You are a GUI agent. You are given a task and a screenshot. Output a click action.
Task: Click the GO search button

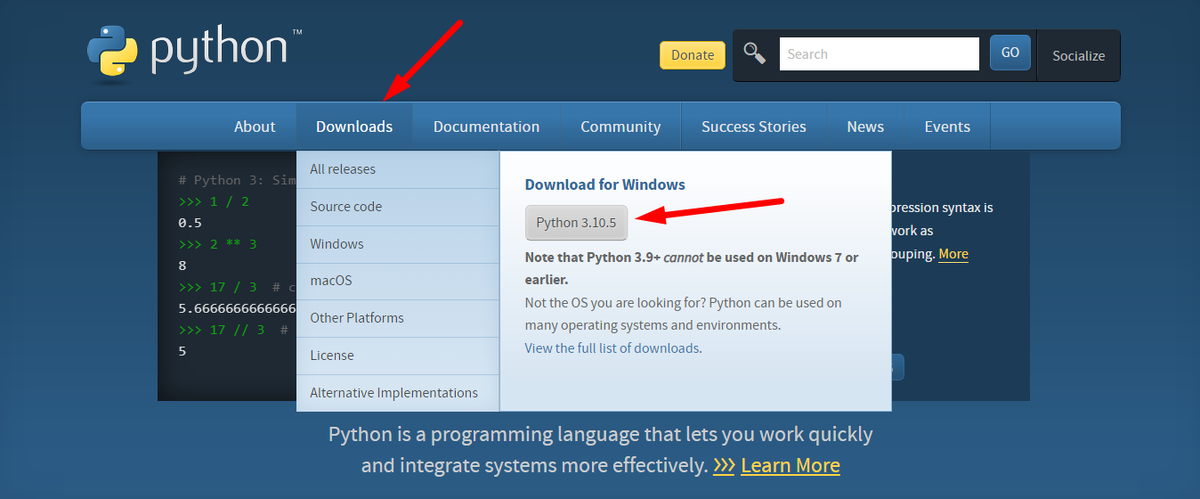tap(1010, 53)
